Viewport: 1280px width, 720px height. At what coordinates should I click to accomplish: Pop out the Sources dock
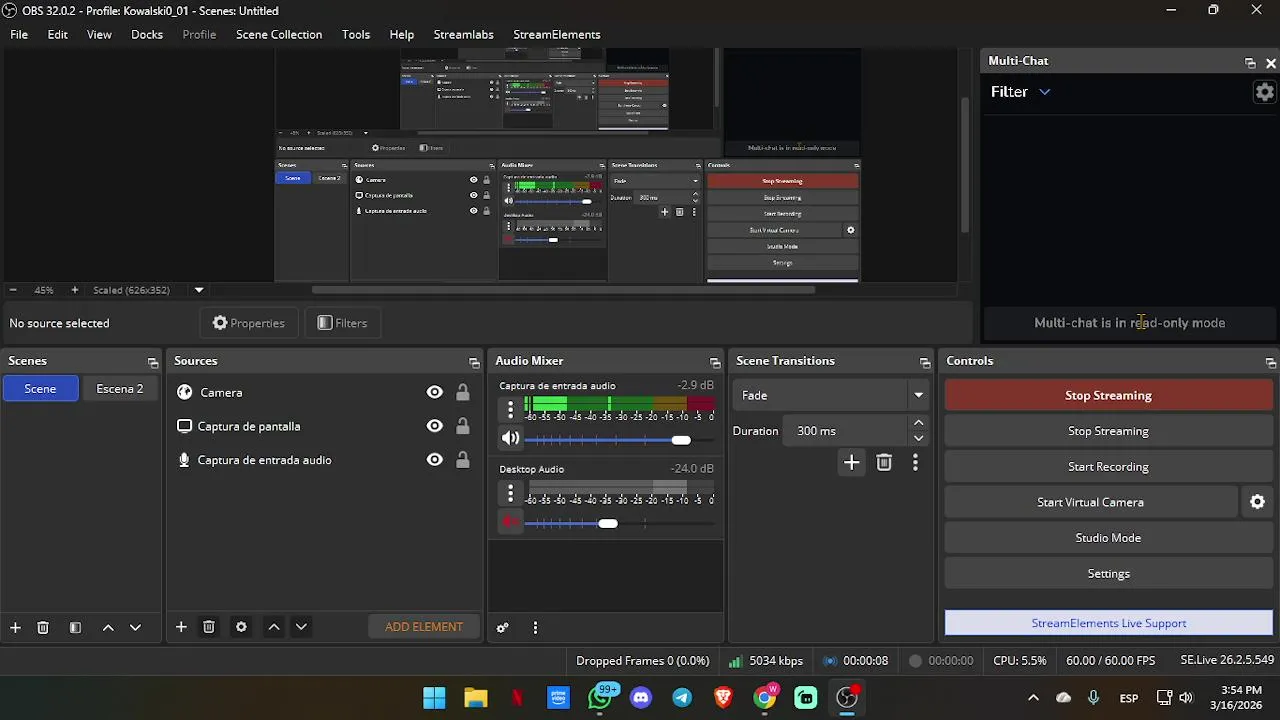(x=474, y=362)
